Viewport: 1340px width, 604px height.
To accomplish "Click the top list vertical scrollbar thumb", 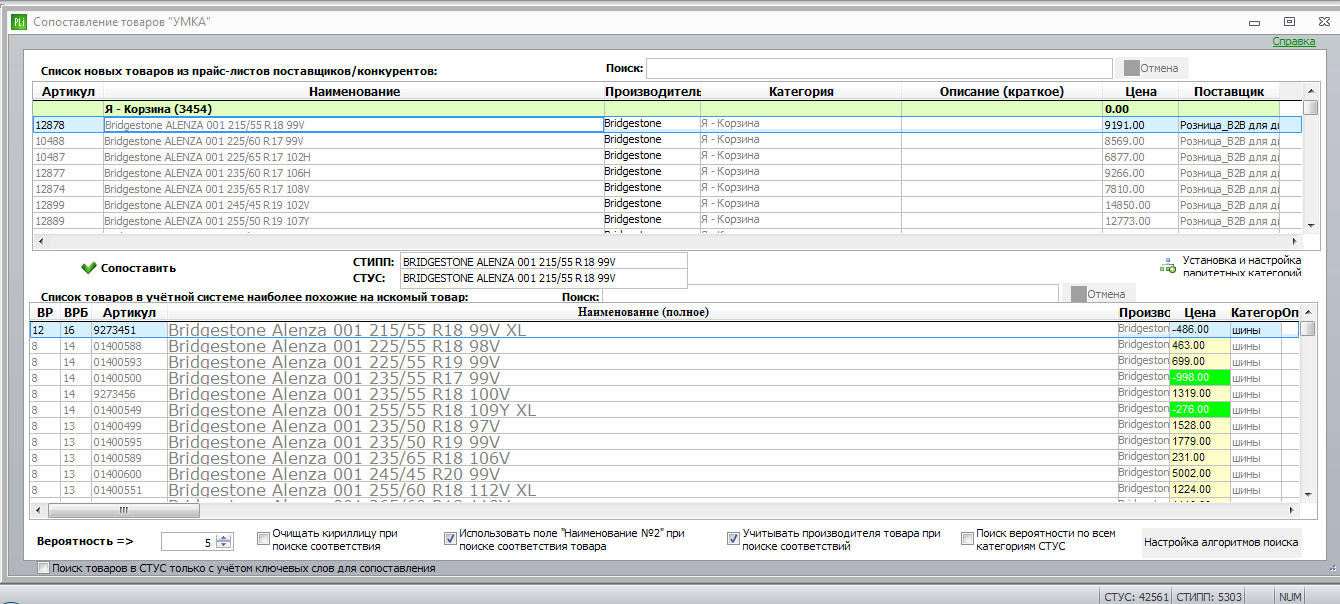I will pos(1310,108).
